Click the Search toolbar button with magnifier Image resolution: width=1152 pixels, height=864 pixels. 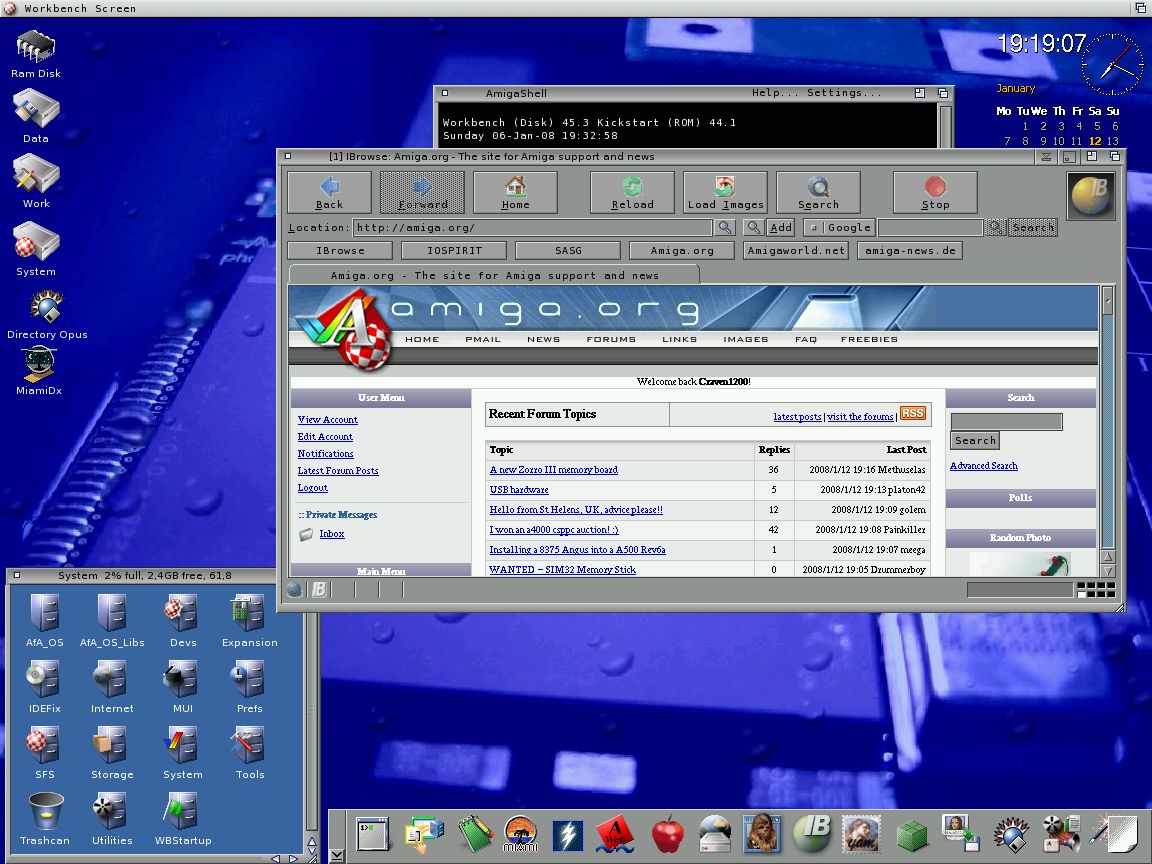(x=818, y=192)
